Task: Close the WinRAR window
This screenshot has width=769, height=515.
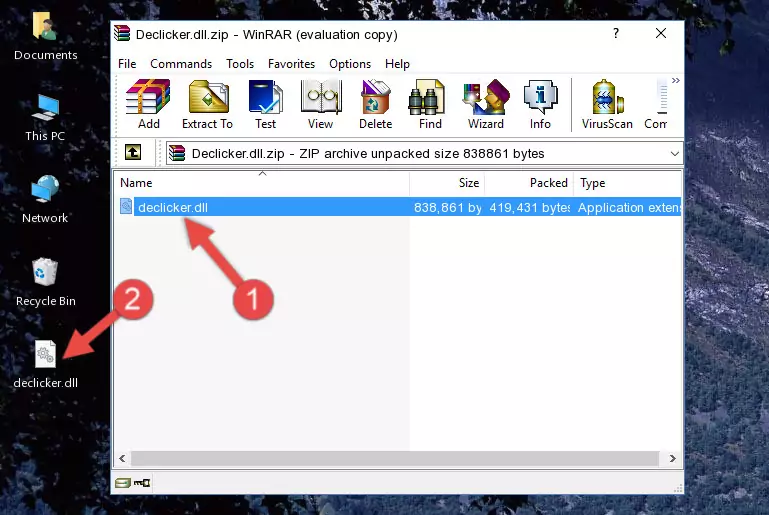Action: (661, 33)
